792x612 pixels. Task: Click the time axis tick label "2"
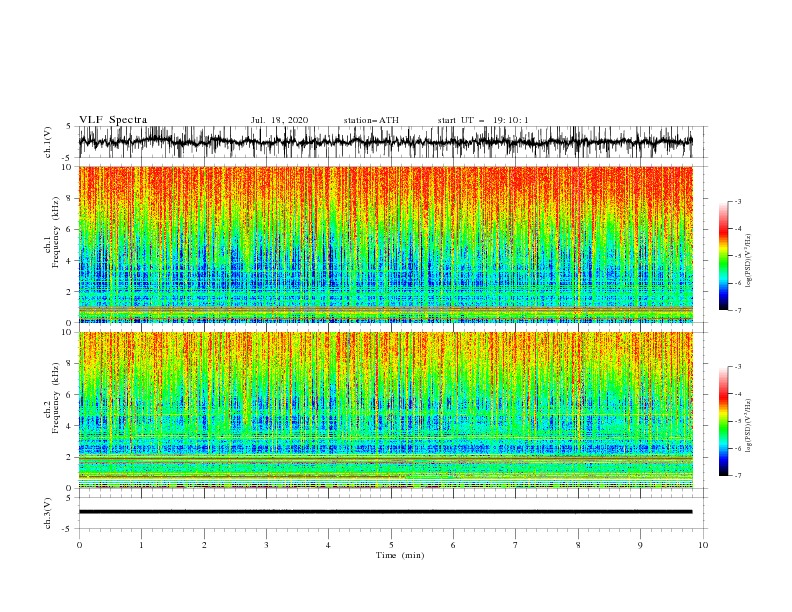[x=204, y=545]
